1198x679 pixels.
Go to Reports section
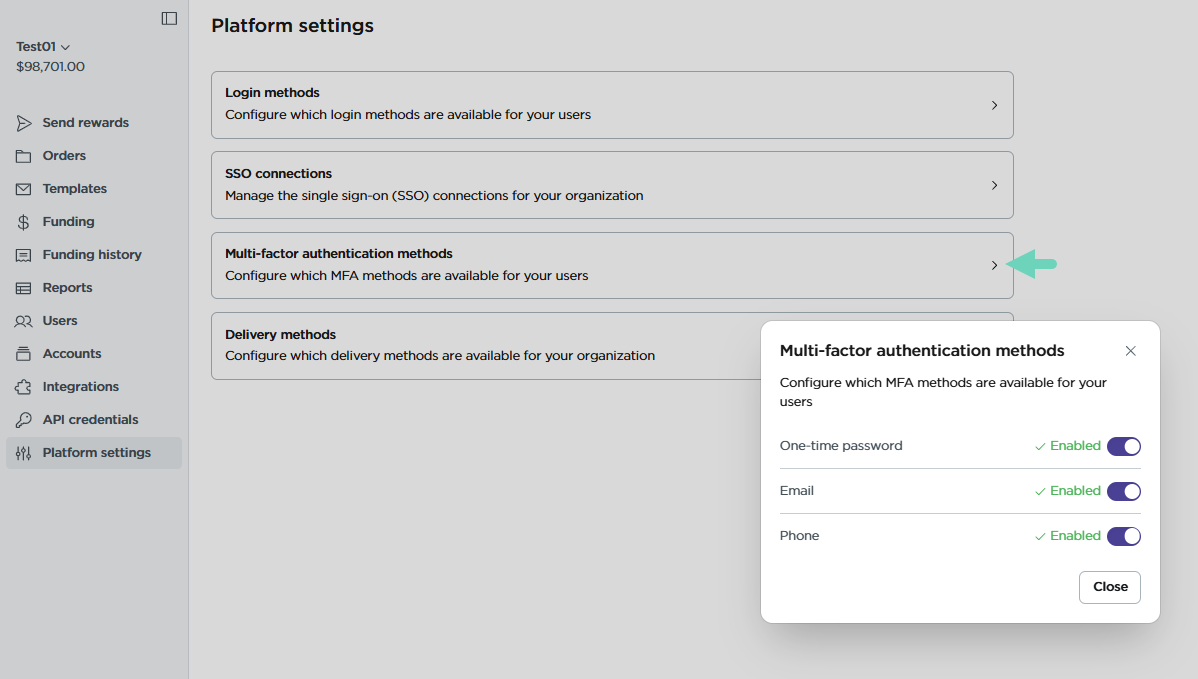(94, 288)
